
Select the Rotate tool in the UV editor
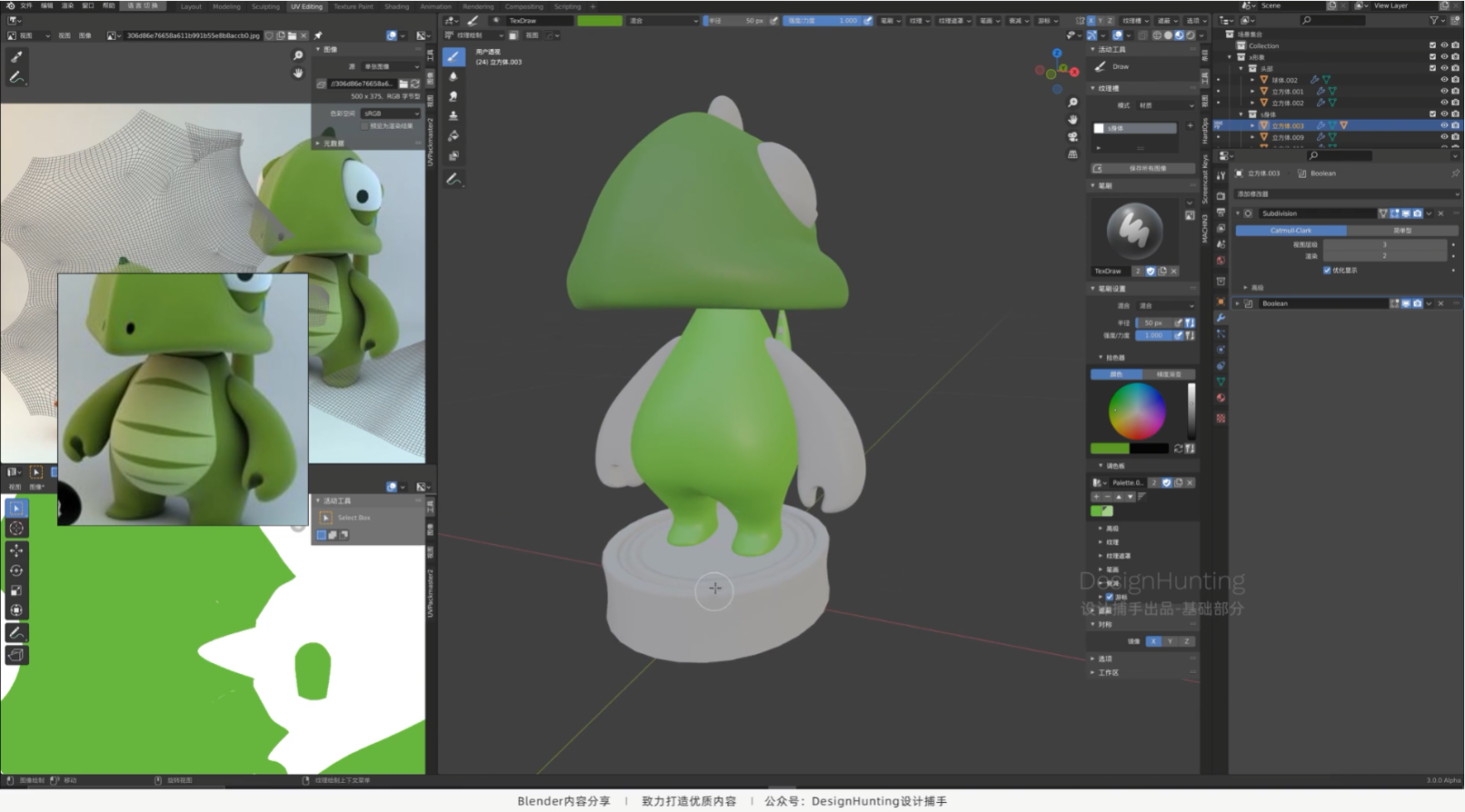click(x=16, y=570)
